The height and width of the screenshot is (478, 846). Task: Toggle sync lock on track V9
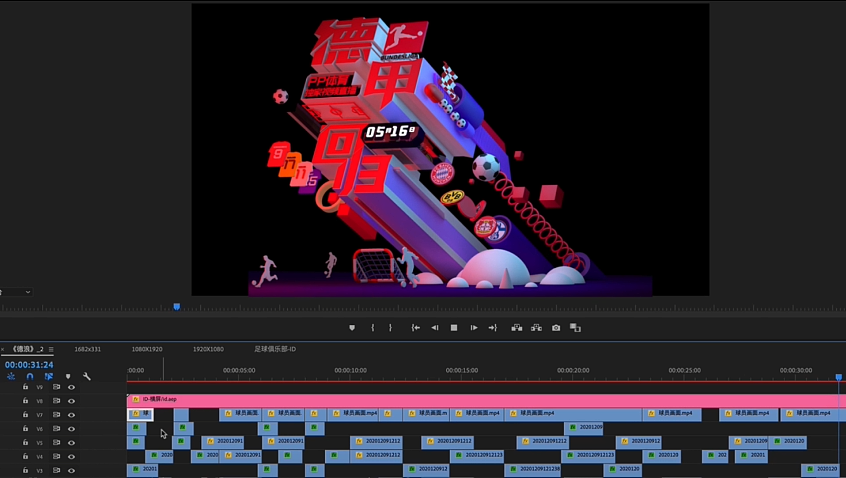coord(56,387)
